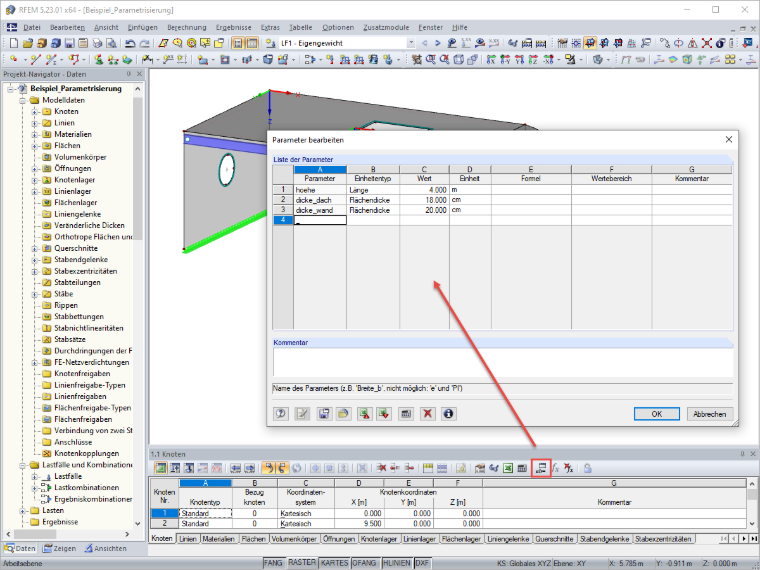Click the View in Z direction icon
Screen dimensions: 760x570
[533, 60]
